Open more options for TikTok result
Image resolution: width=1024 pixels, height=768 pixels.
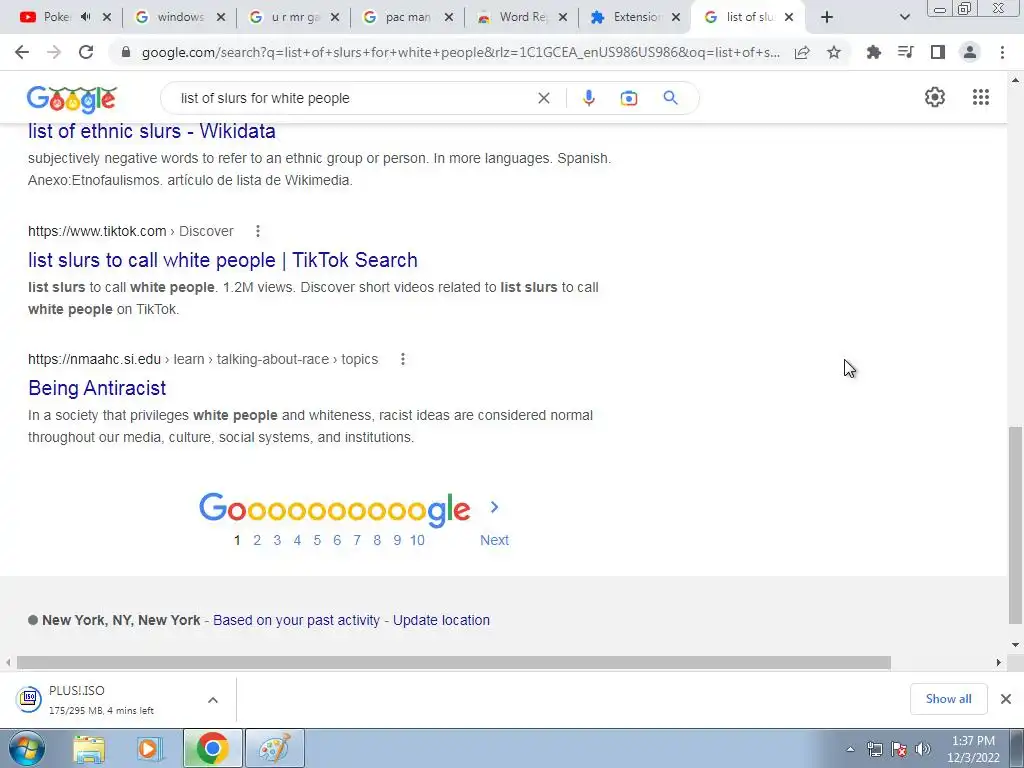[x=258, y=231]
